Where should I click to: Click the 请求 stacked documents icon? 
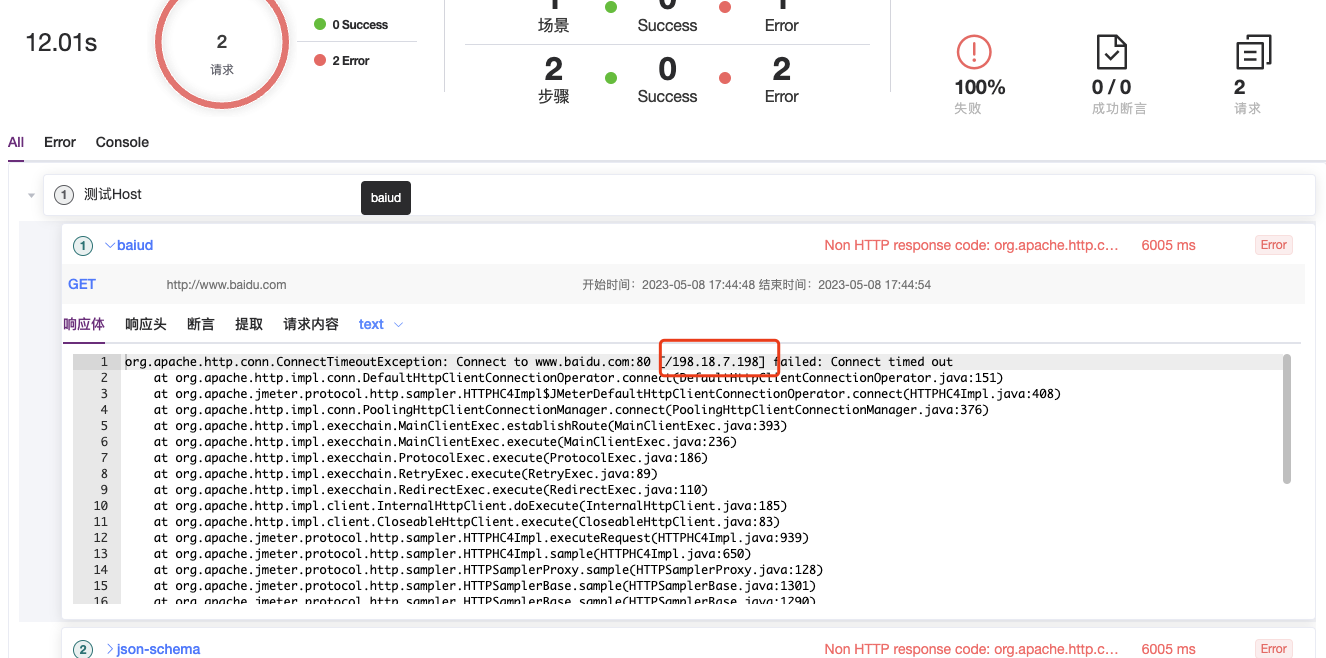click(1250, 51)
